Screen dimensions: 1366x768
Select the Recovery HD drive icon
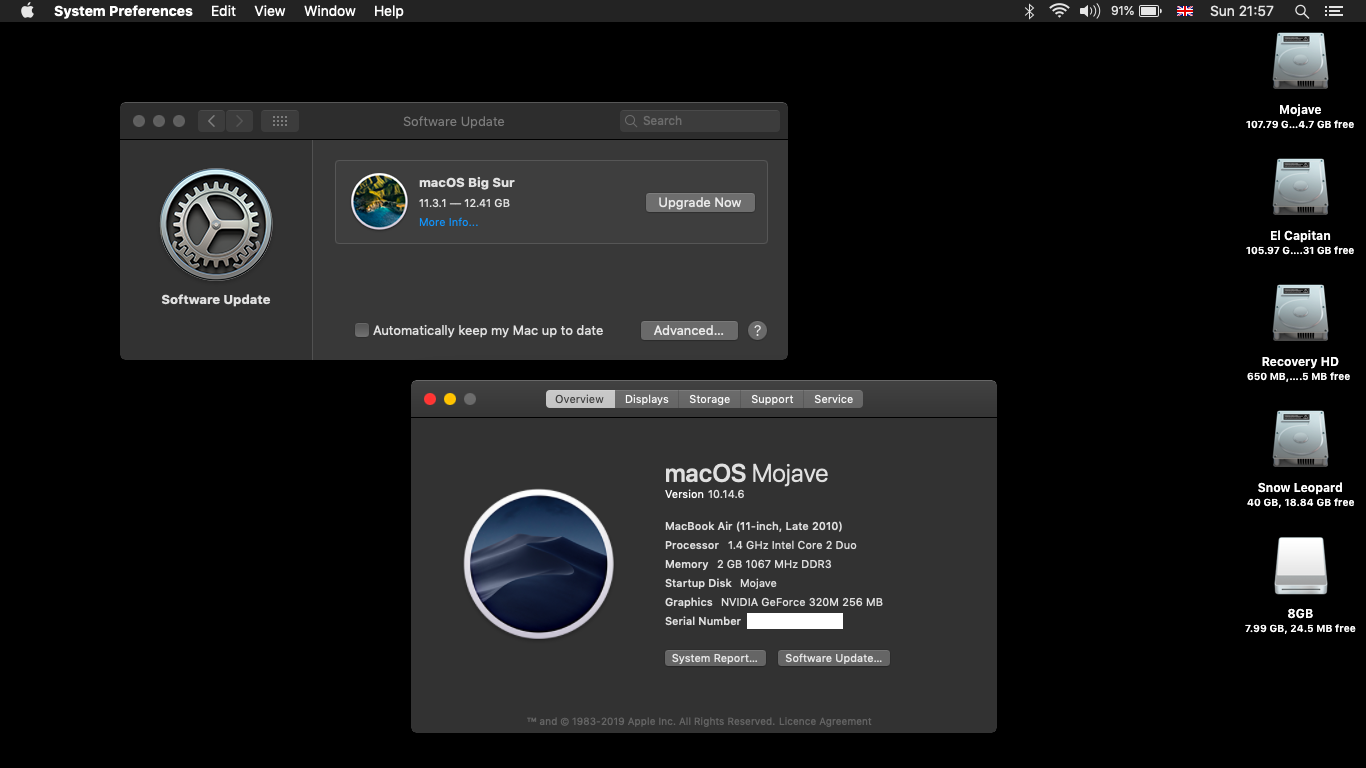pos(1300,314)
